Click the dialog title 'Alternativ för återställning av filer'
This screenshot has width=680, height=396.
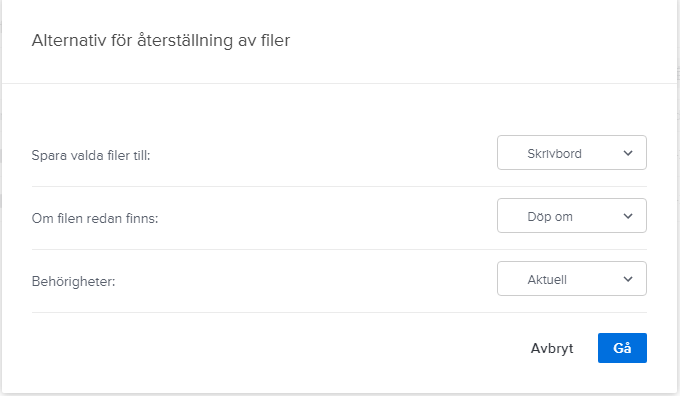pos(161,40)
